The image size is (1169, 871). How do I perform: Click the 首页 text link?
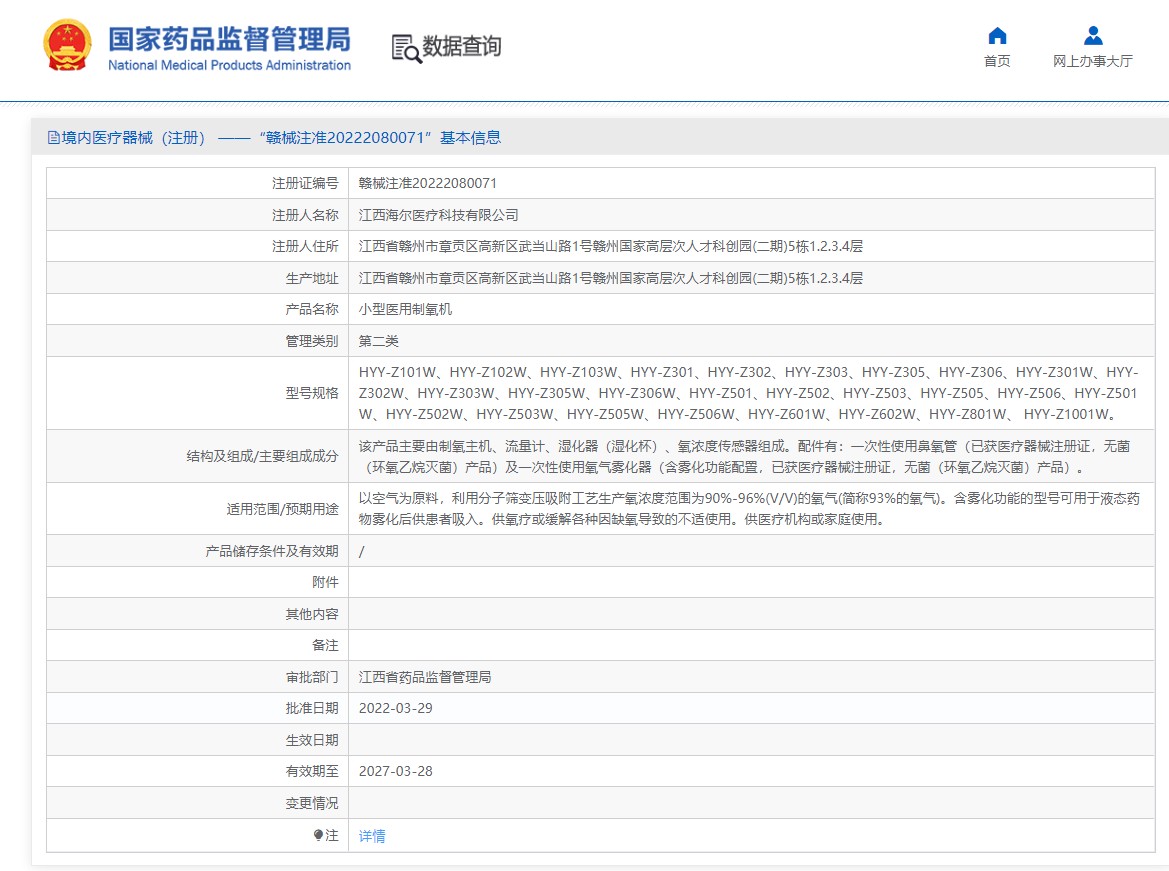click(x=997, y=61)
